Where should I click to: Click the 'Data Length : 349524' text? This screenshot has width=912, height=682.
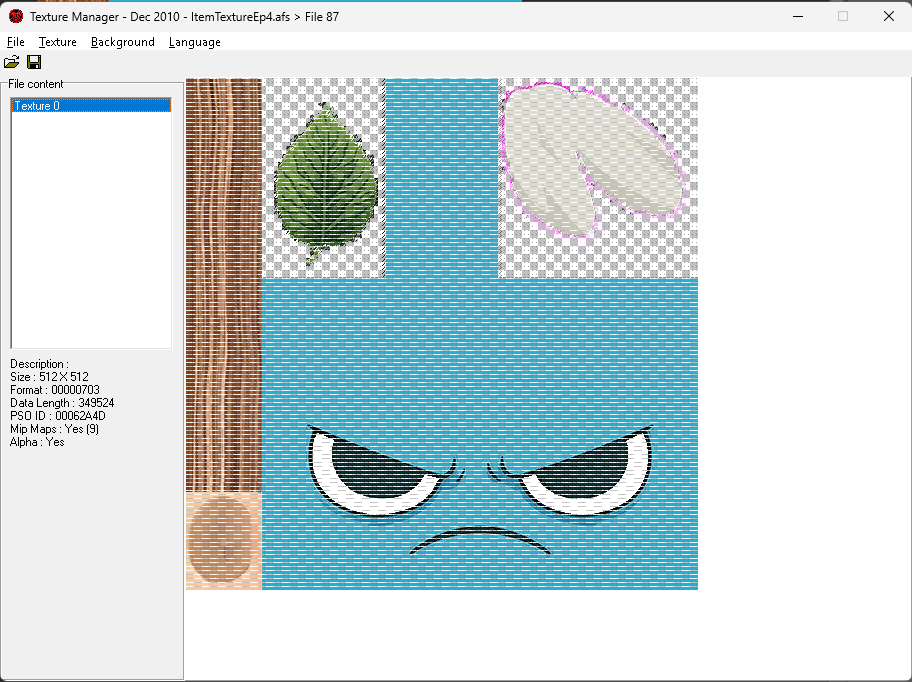click(x=62, y=403)
